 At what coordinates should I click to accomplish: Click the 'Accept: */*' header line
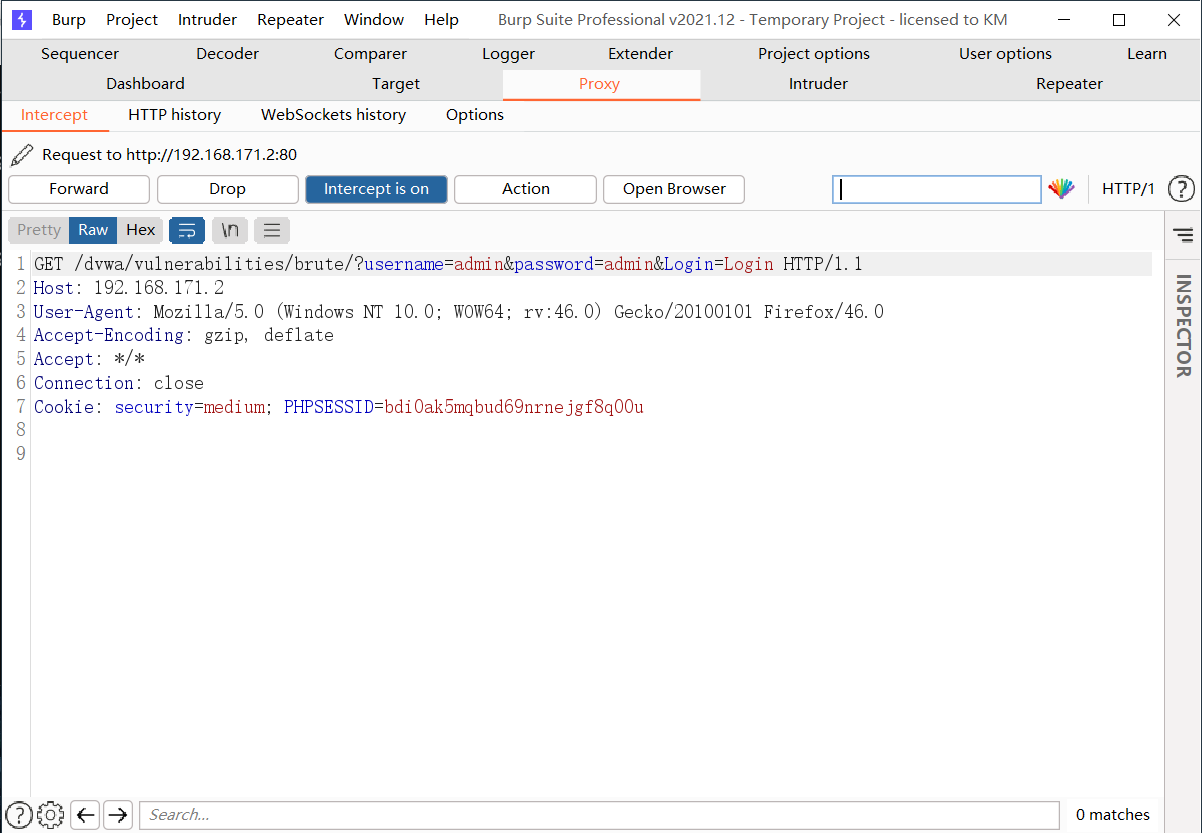(x=89, y=359)
